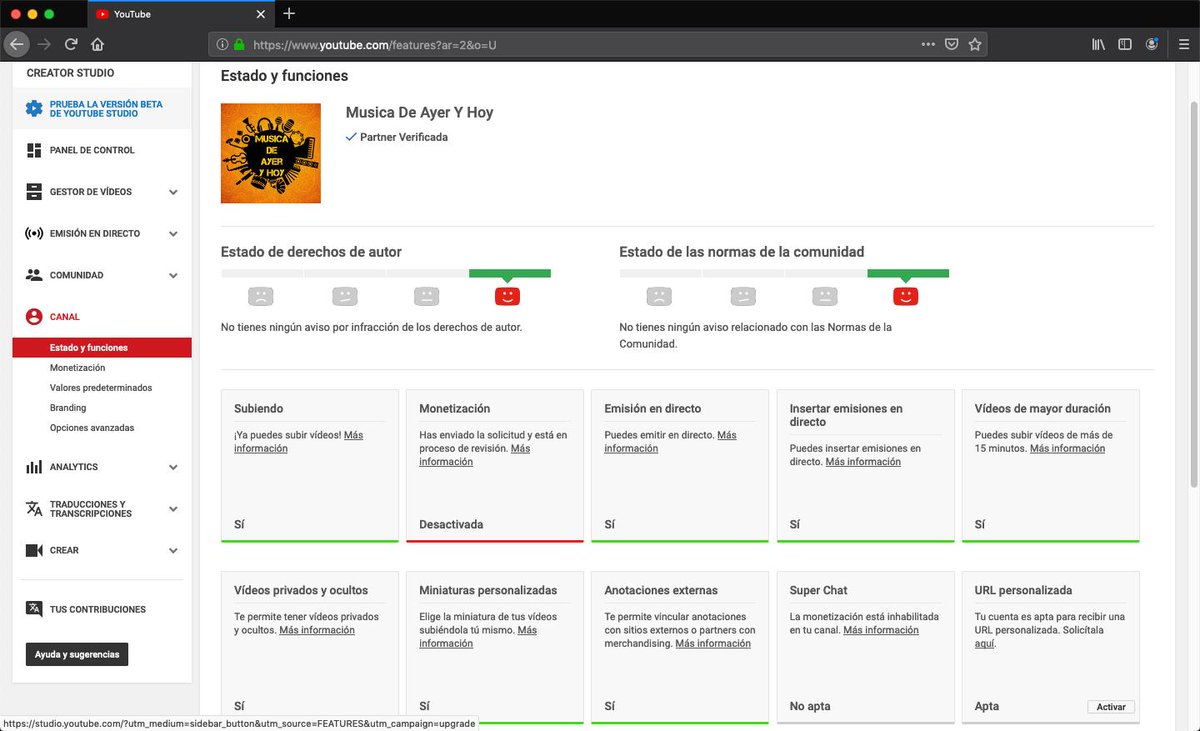Expand the Crear section chevron

[173, 550]
